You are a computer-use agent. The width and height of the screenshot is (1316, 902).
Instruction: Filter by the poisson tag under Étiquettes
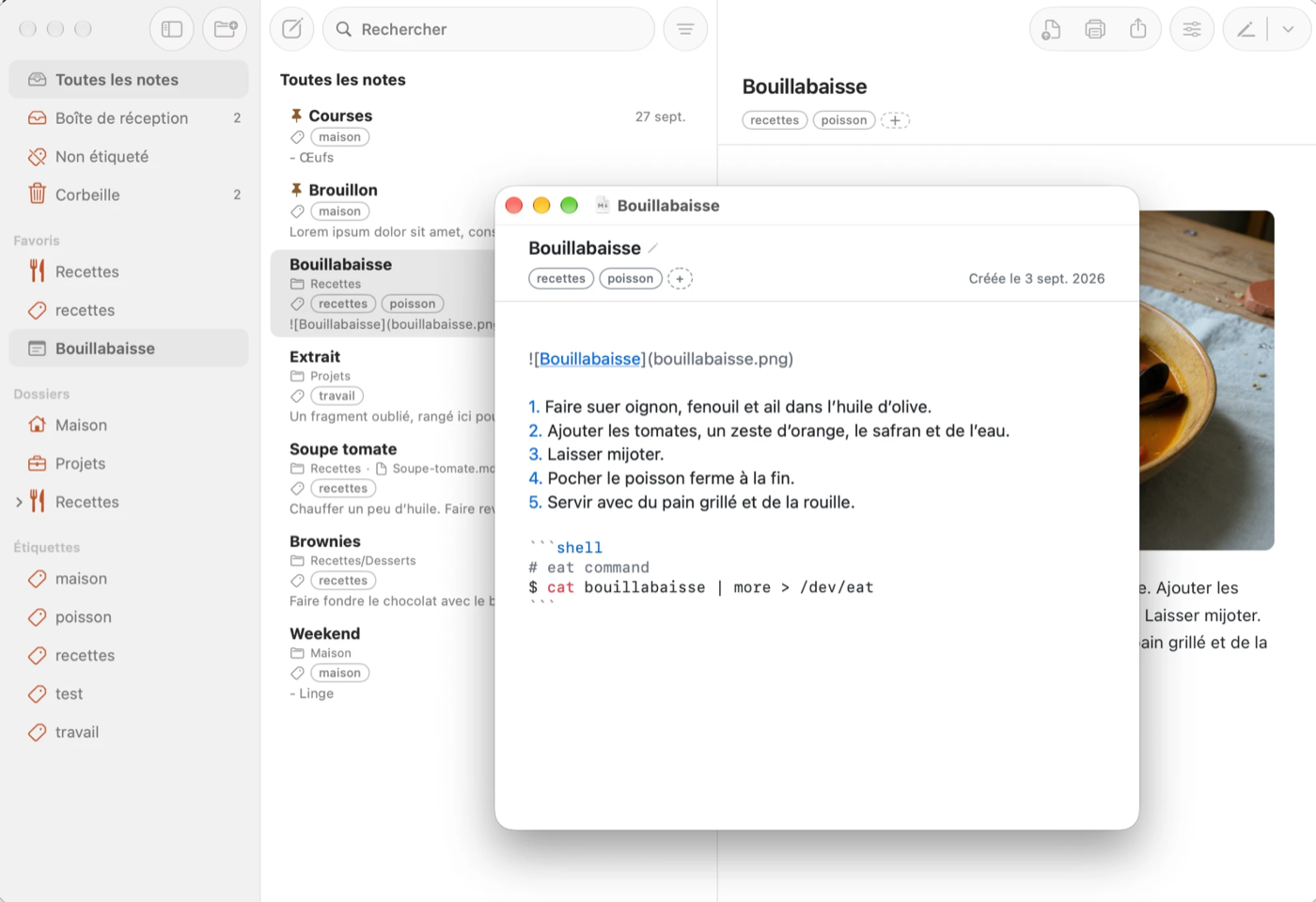pos(129,617)
